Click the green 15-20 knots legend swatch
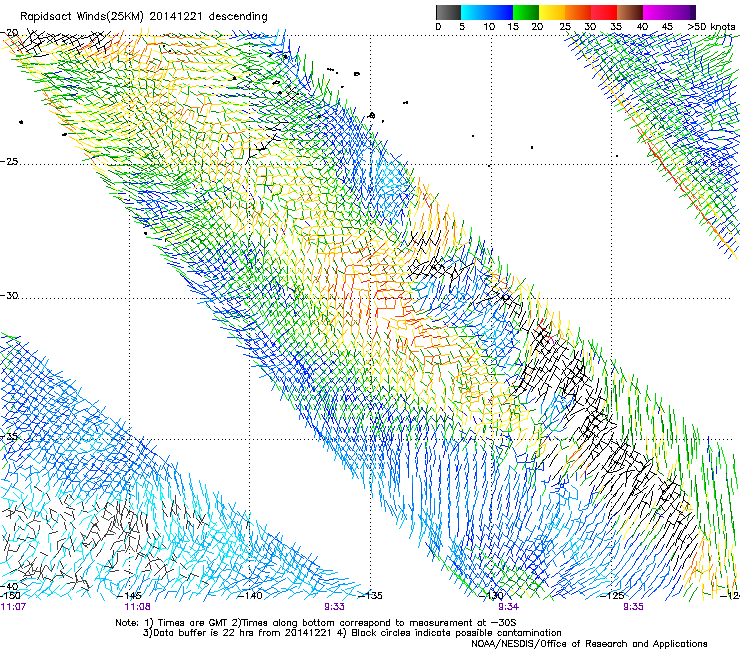The width and height of the screenshot is (740, 650). [x=526, y=12]
